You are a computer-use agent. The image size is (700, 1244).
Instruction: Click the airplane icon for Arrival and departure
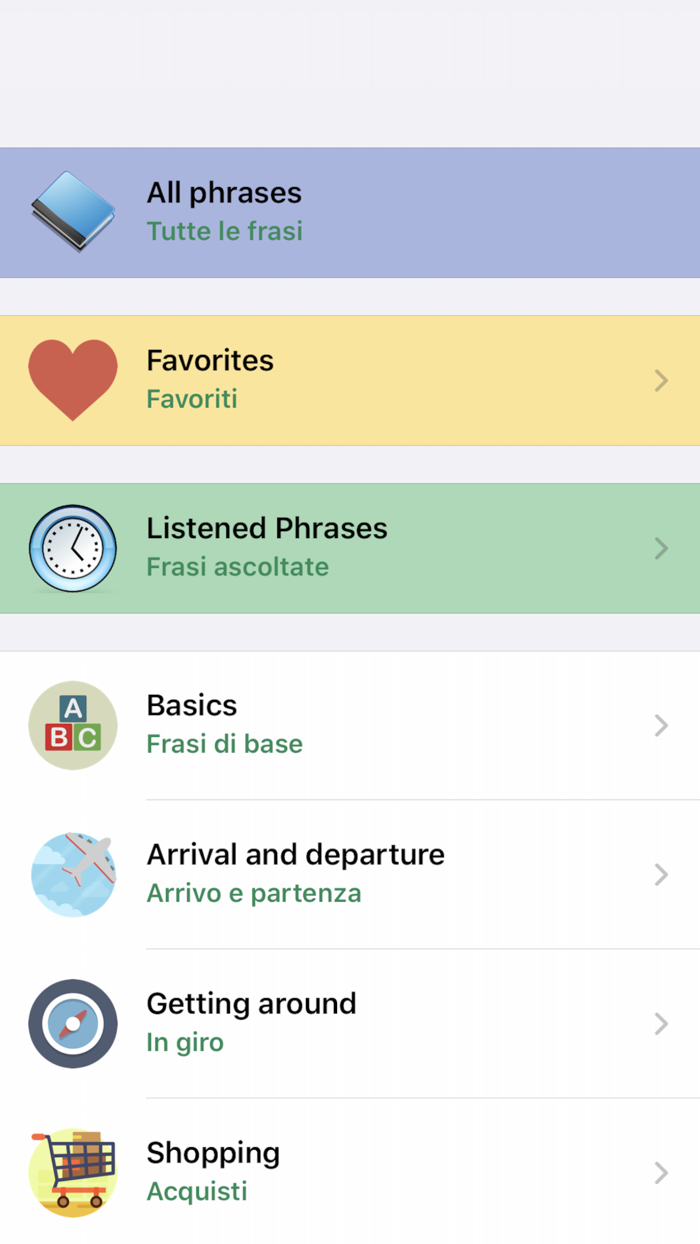click(x=72, y=873)
